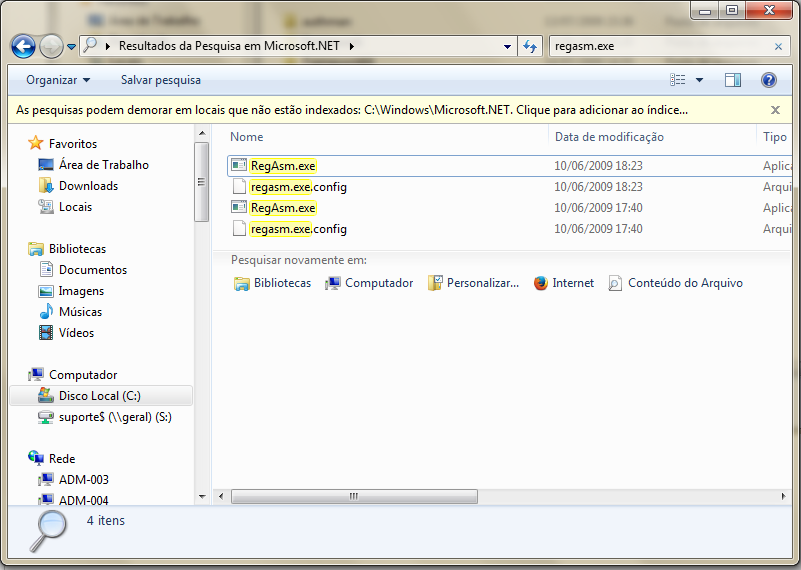Click the search magnifier icon in address bar
The height and width of the screenshot is (570, 801).
(90, 45)
